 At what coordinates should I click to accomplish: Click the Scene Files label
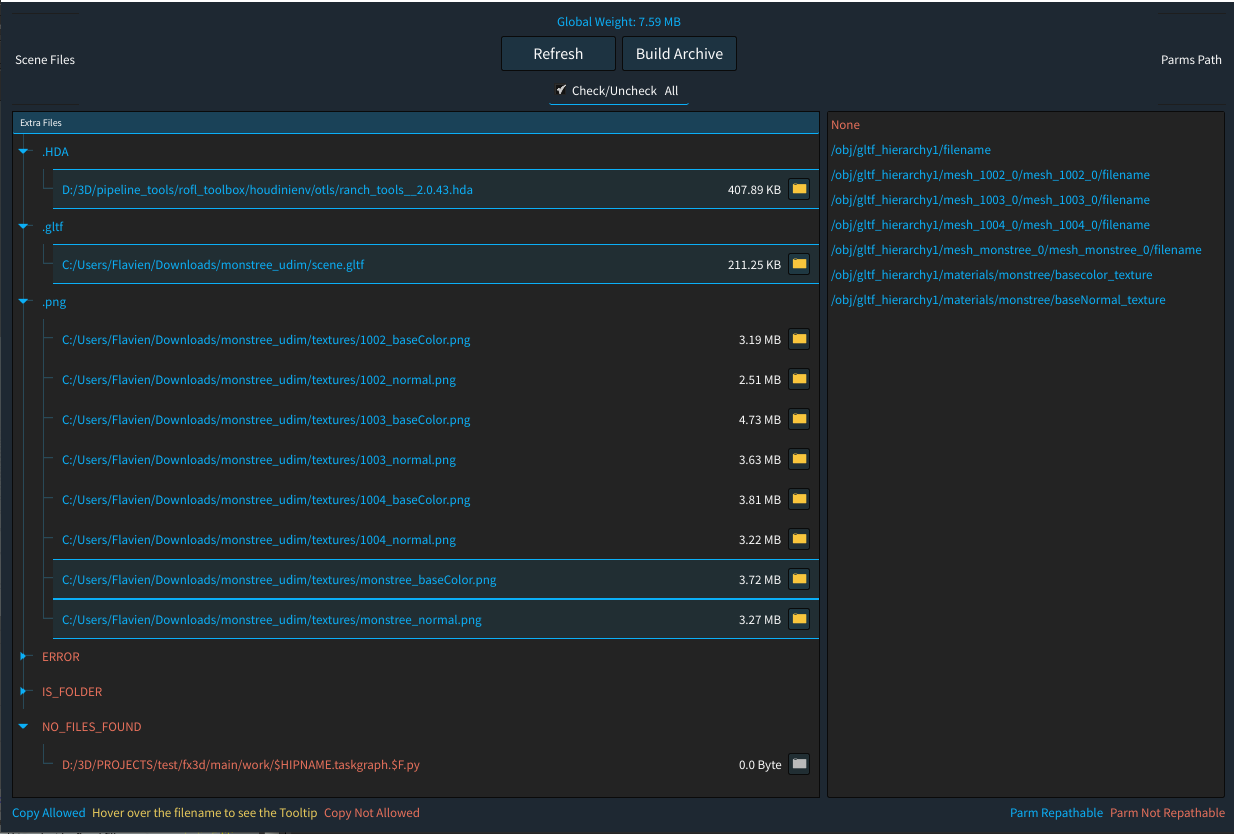[x=45, y=60]
